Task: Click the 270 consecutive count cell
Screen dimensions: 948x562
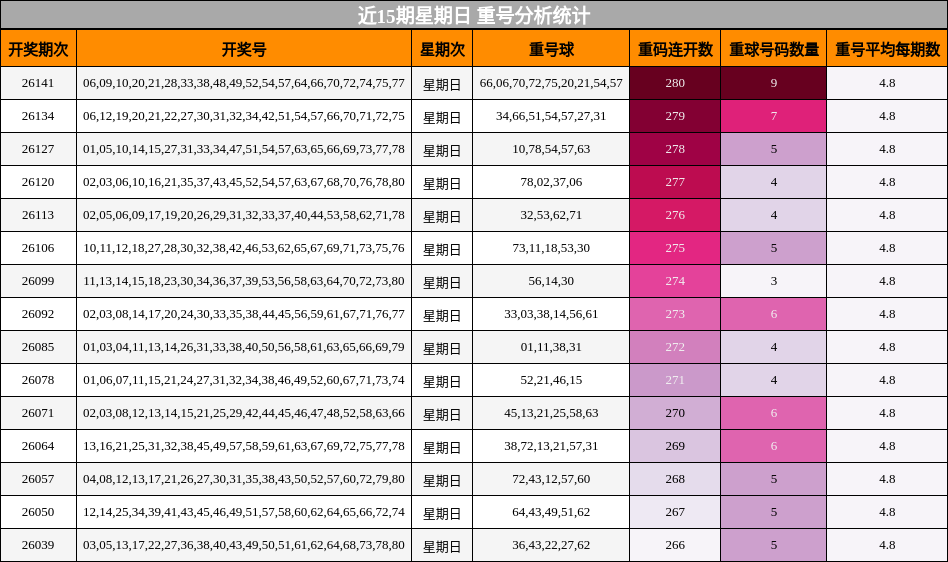Action: (x=675, y=413)
